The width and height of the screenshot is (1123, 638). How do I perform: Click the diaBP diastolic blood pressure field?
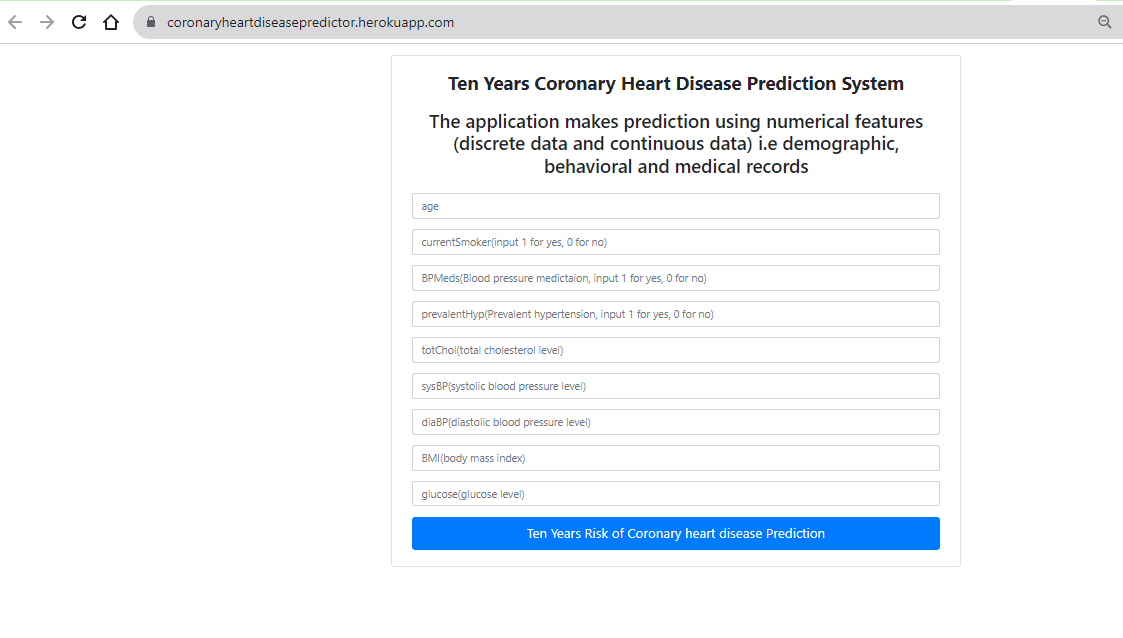(675, 422)
